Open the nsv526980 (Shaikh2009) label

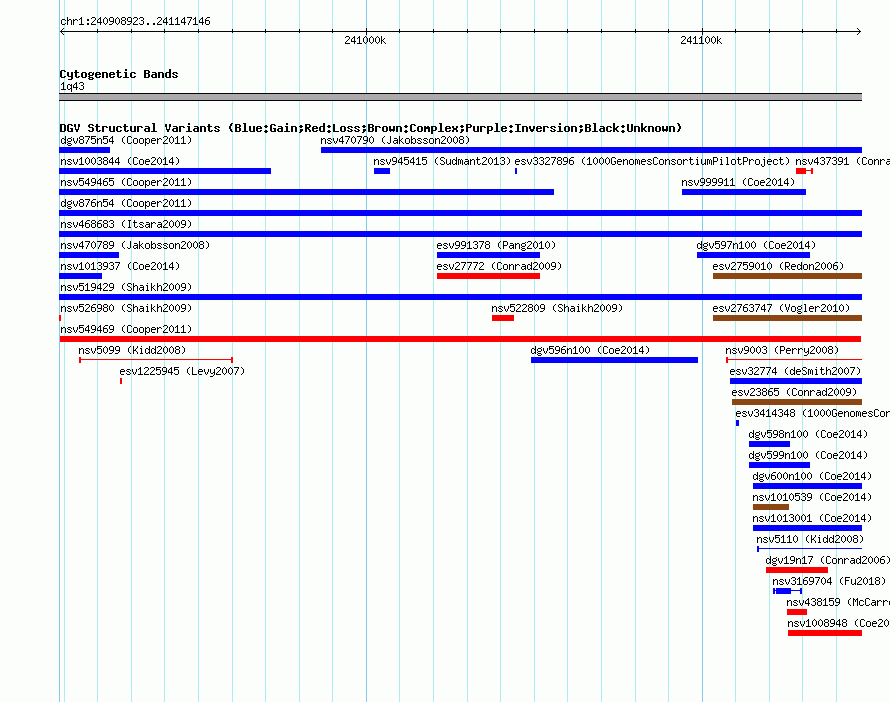tap(126, 308)
